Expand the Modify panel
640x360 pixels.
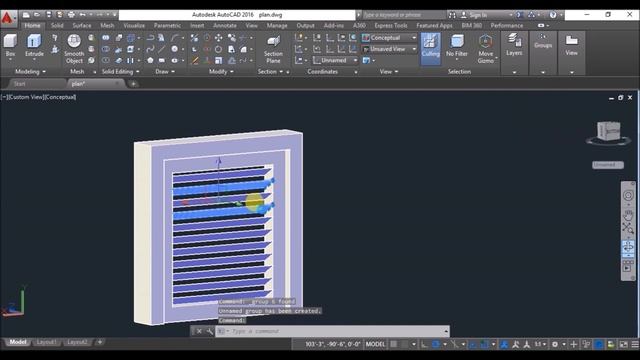click(x=221, y=71)
